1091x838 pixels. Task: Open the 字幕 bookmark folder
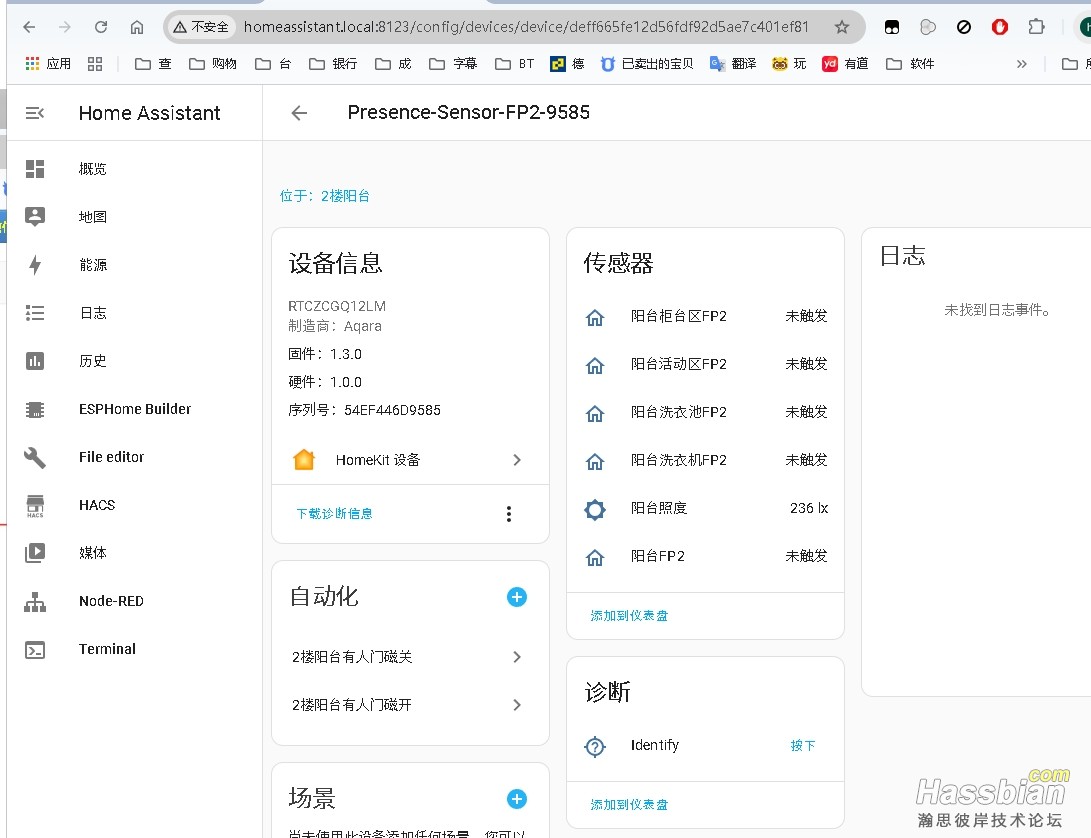pyautogui.click(x=453, y=64)
